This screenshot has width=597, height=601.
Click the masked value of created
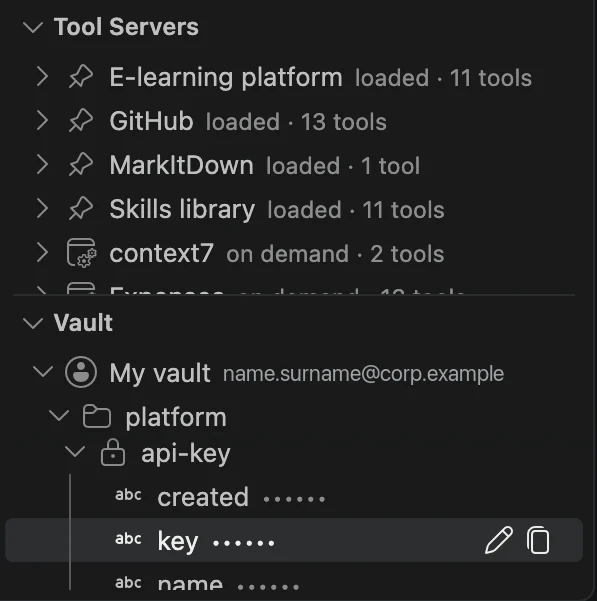tap(294, 499)
